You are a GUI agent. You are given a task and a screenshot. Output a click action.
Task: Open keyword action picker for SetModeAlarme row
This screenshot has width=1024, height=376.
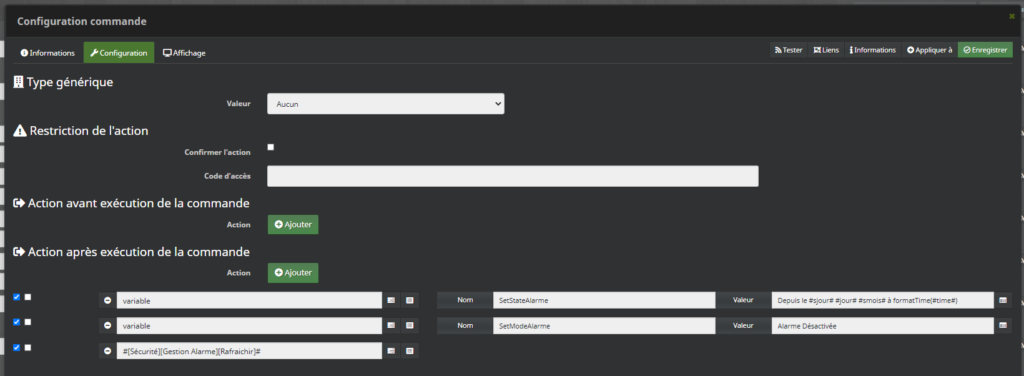click(x=391, y=325)
